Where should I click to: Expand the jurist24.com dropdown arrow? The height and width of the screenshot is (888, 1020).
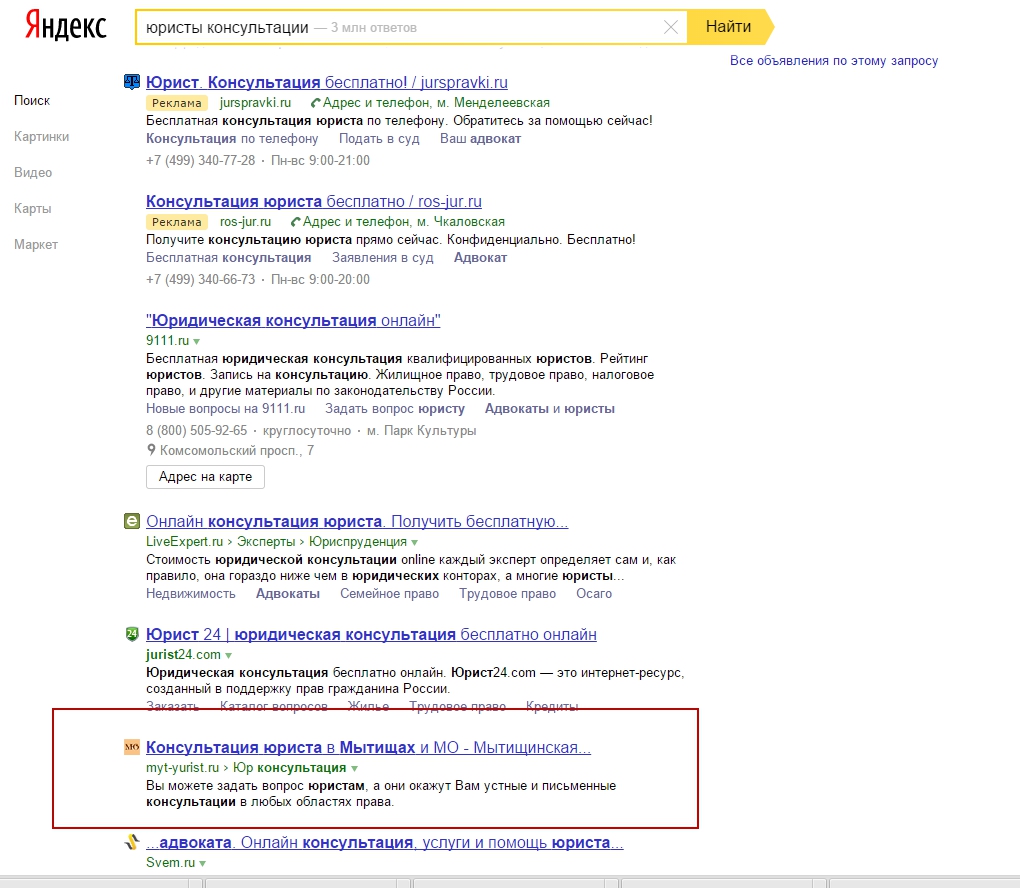click(x=228, y=656)
